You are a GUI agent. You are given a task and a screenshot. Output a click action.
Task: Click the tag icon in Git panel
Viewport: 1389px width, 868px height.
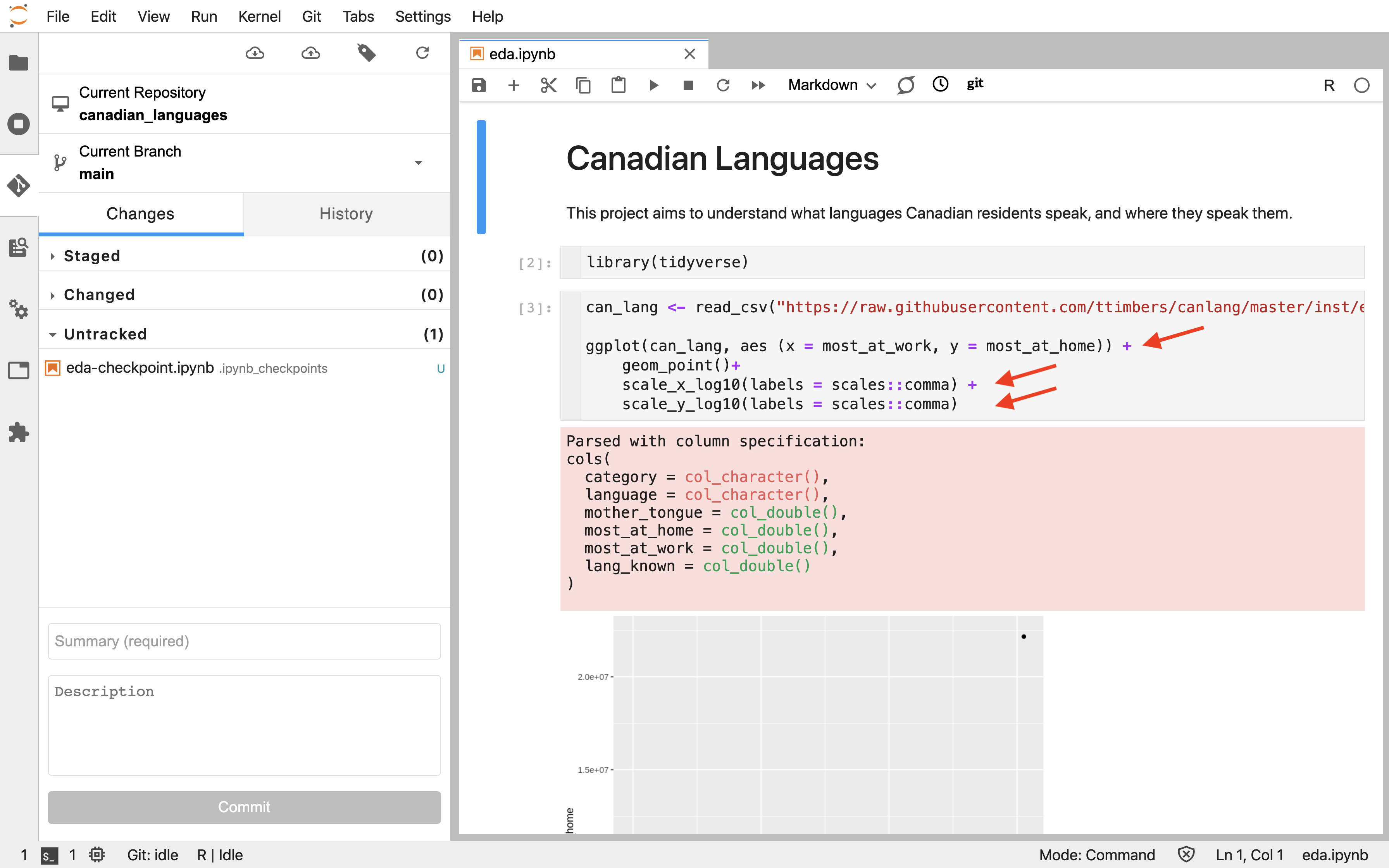[366, 53]
